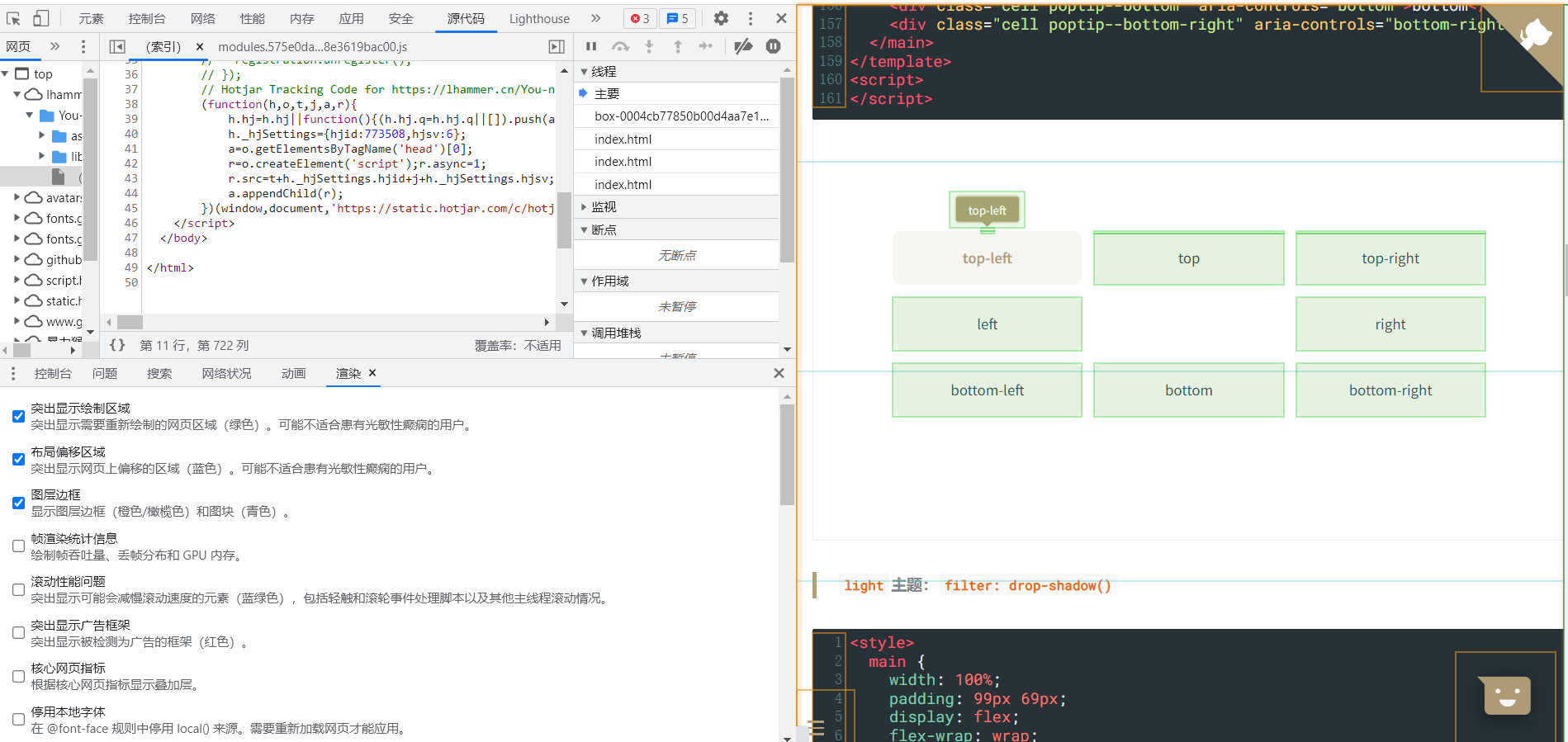Check the 核心网页指标 checkbox

click(18, 676)
